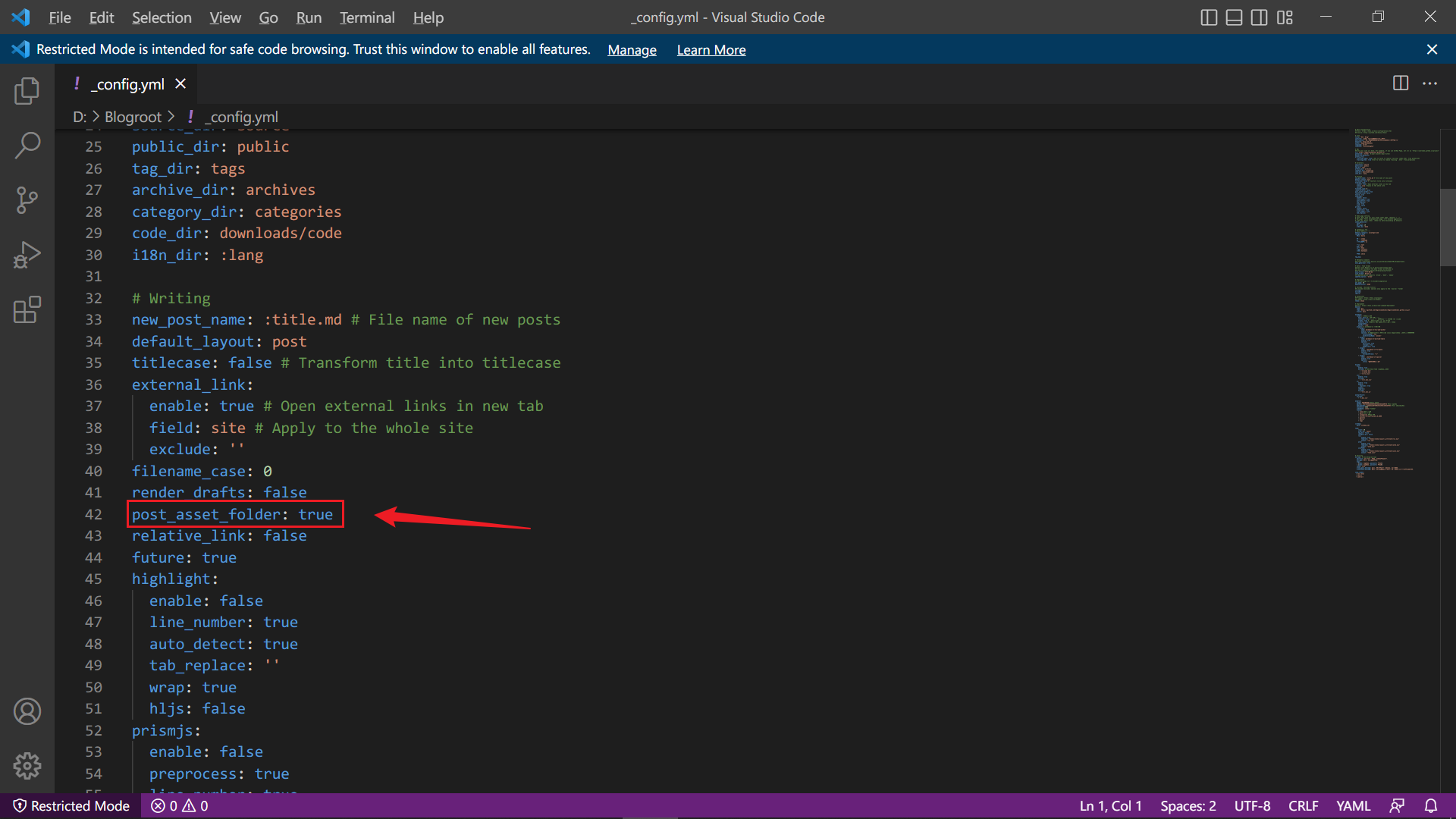Click the Manage link in banner
This screenshot has width=1456, height=819.
(x=632, y=49)
